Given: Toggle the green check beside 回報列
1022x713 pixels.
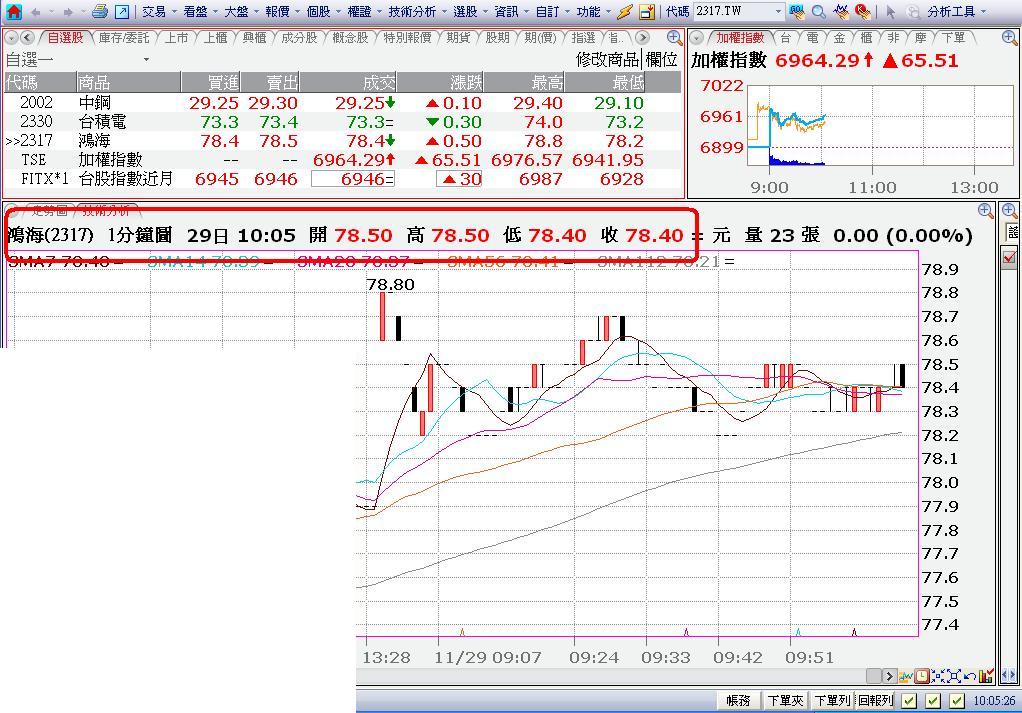Looking at the screenshot, I should coord(909,701).
